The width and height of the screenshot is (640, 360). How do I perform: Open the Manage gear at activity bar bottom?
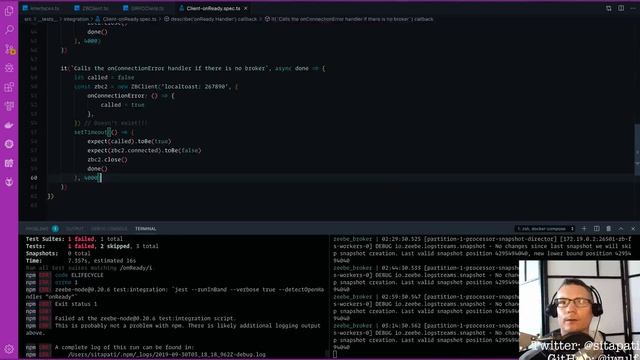[9, 349]
